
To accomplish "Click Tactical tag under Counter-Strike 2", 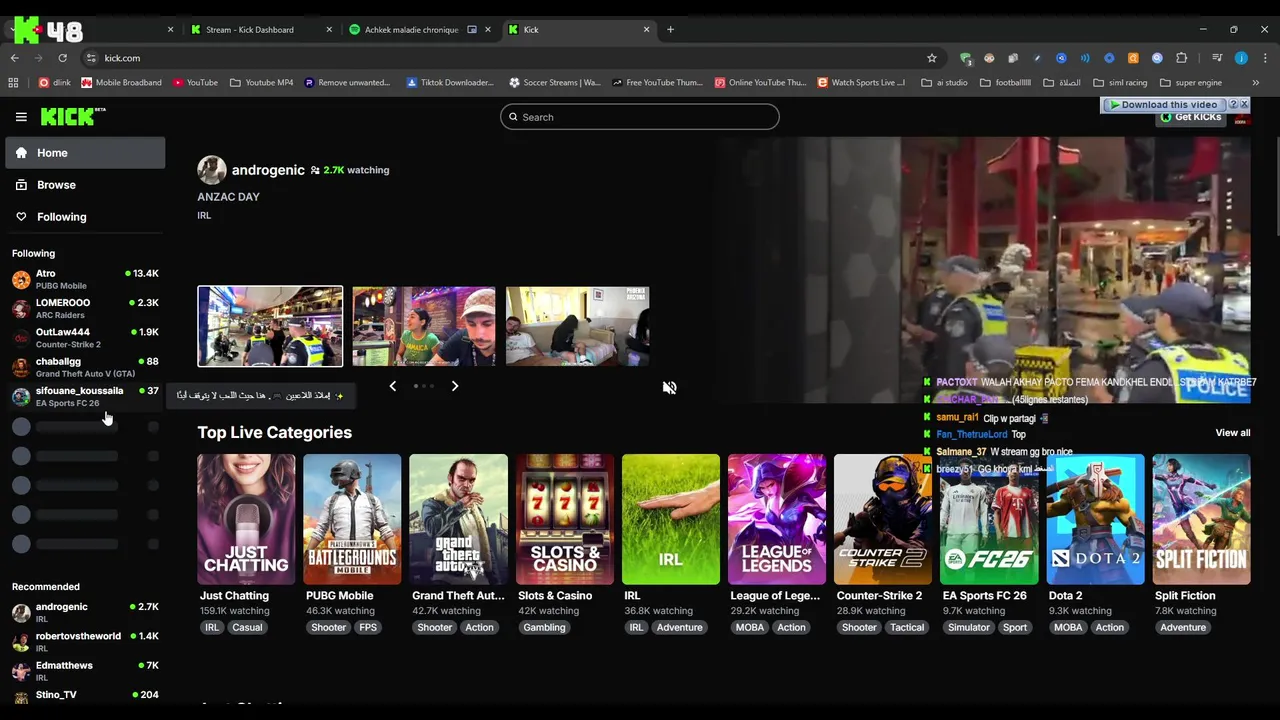I will pos(907,628).
